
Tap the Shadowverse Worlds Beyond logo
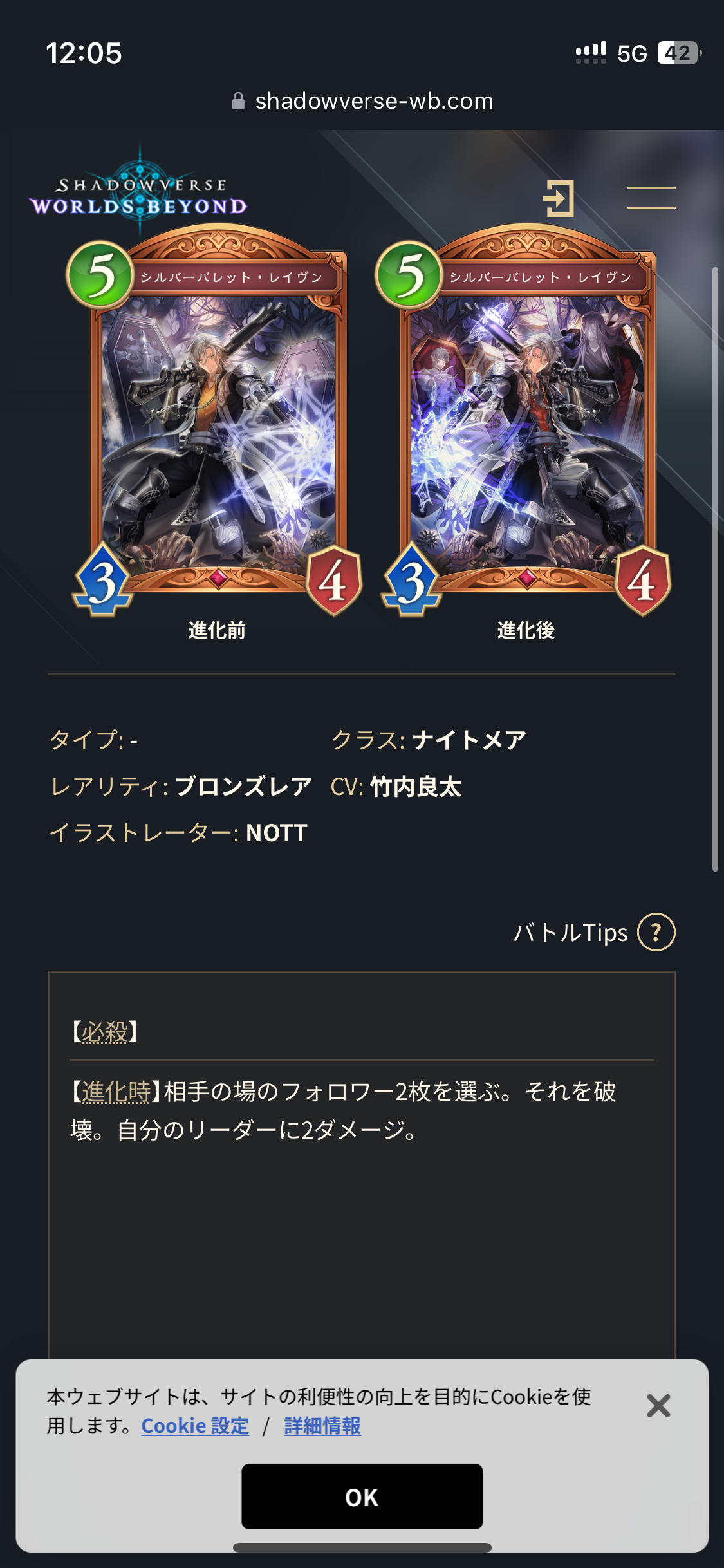point(138,192)
